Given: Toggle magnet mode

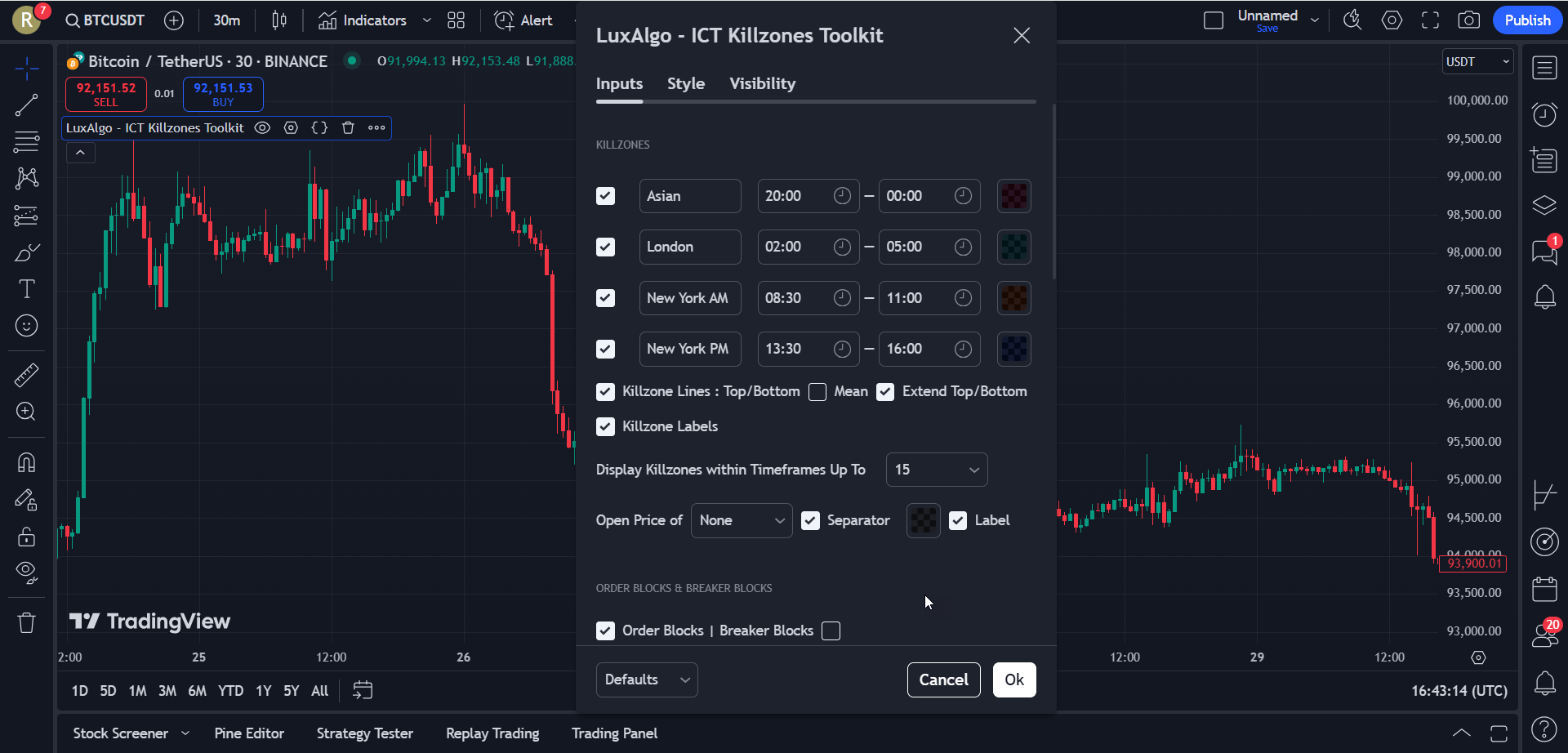Looking at the screenshot, I should point(27,462).
